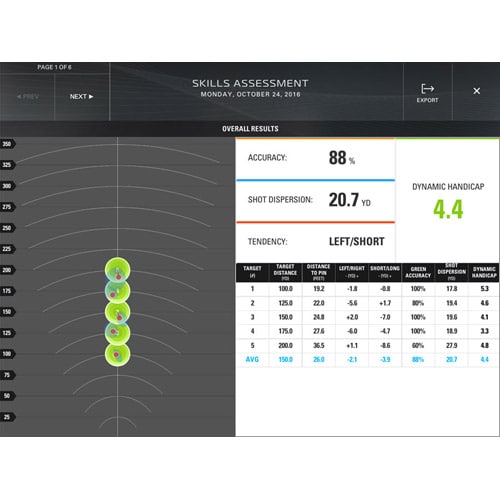Click the Target Distance column header
Screen dimensions: 500x500
pyautogui.click(x=285, y=272)
